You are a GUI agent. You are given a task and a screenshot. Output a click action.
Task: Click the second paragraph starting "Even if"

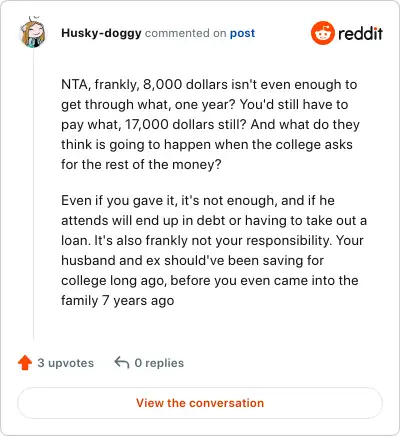pos(214,250)
